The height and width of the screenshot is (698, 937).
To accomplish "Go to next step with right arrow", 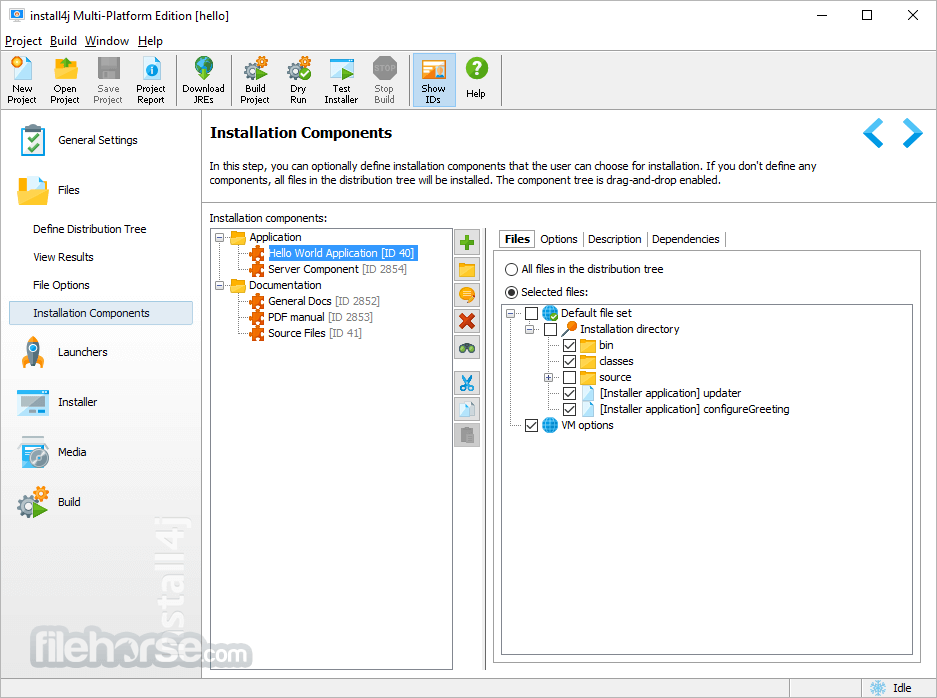I will (912, 133).
